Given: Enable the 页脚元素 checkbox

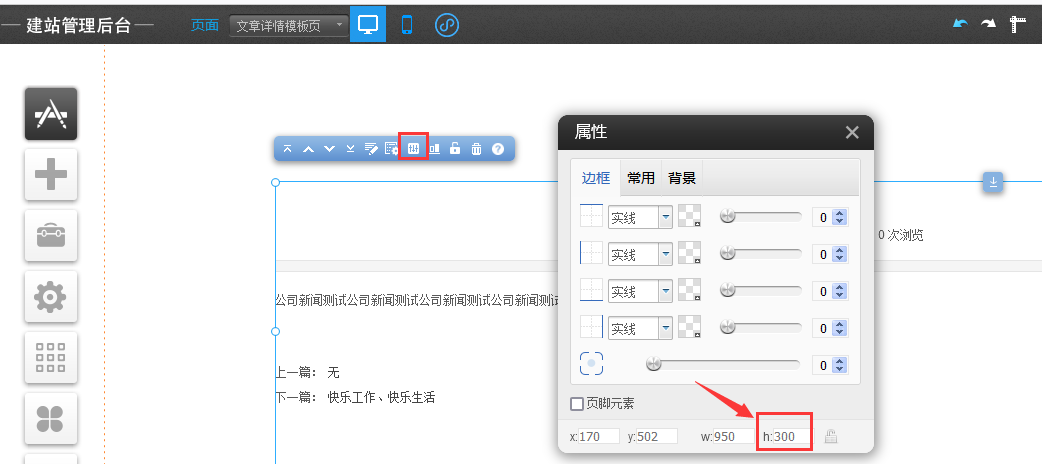Looking at the screenshot, I should tap(576, 404).
